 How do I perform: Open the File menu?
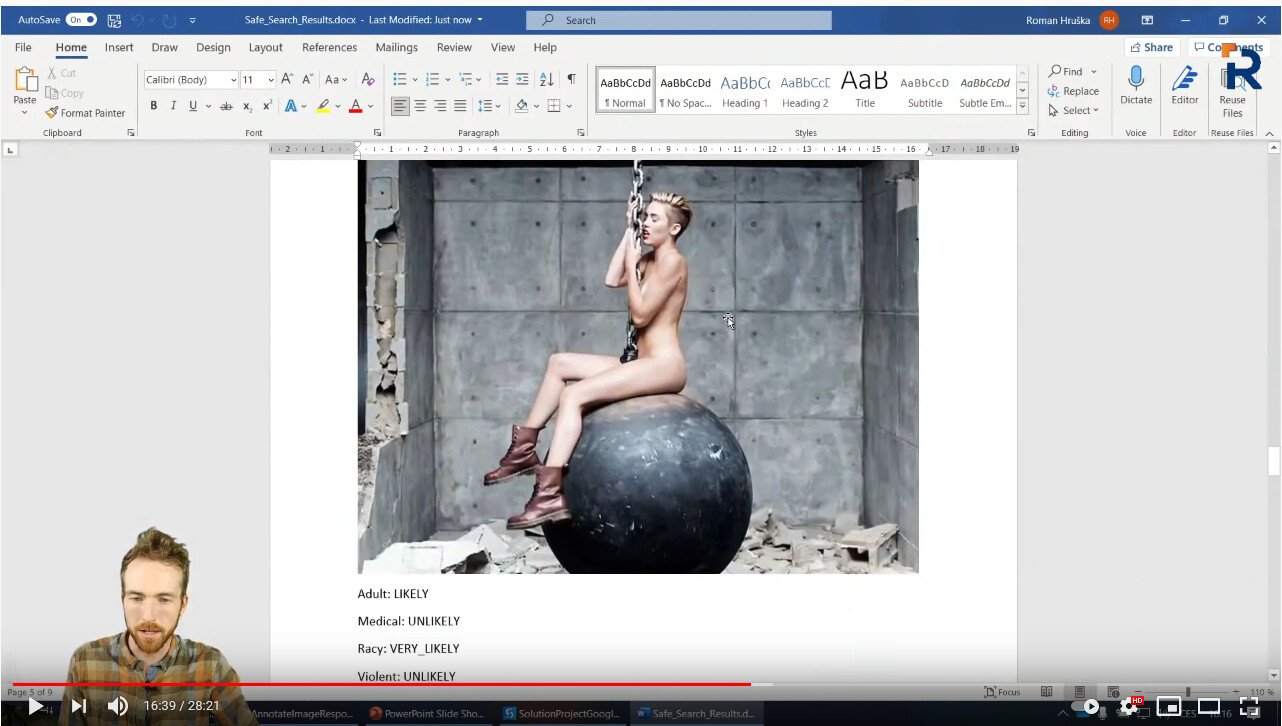[x=23, y=47]
